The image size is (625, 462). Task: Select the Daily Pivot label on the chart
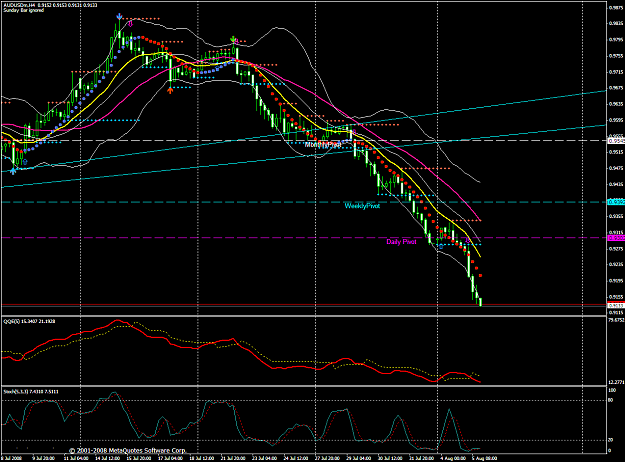[401, 242]
